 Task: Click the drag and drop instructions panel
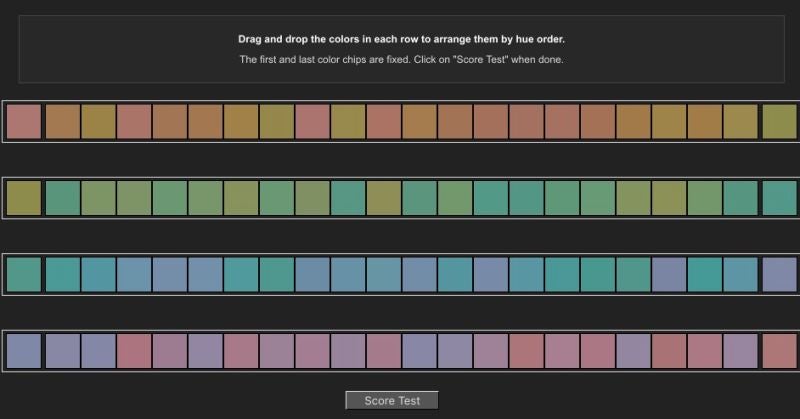(x=400, y=49)
